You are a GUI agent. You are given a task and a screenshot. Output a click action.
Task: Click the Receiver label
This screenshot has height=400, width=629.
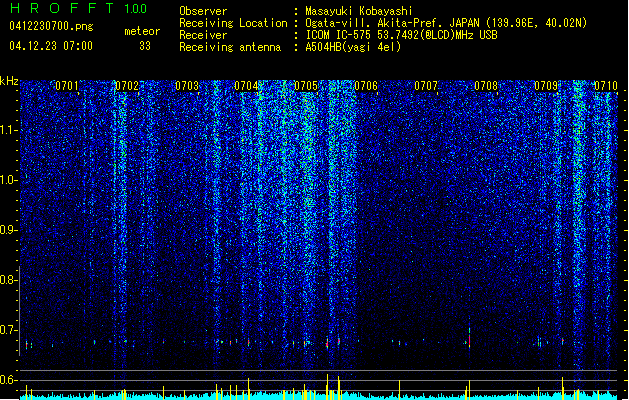[203, 35]
